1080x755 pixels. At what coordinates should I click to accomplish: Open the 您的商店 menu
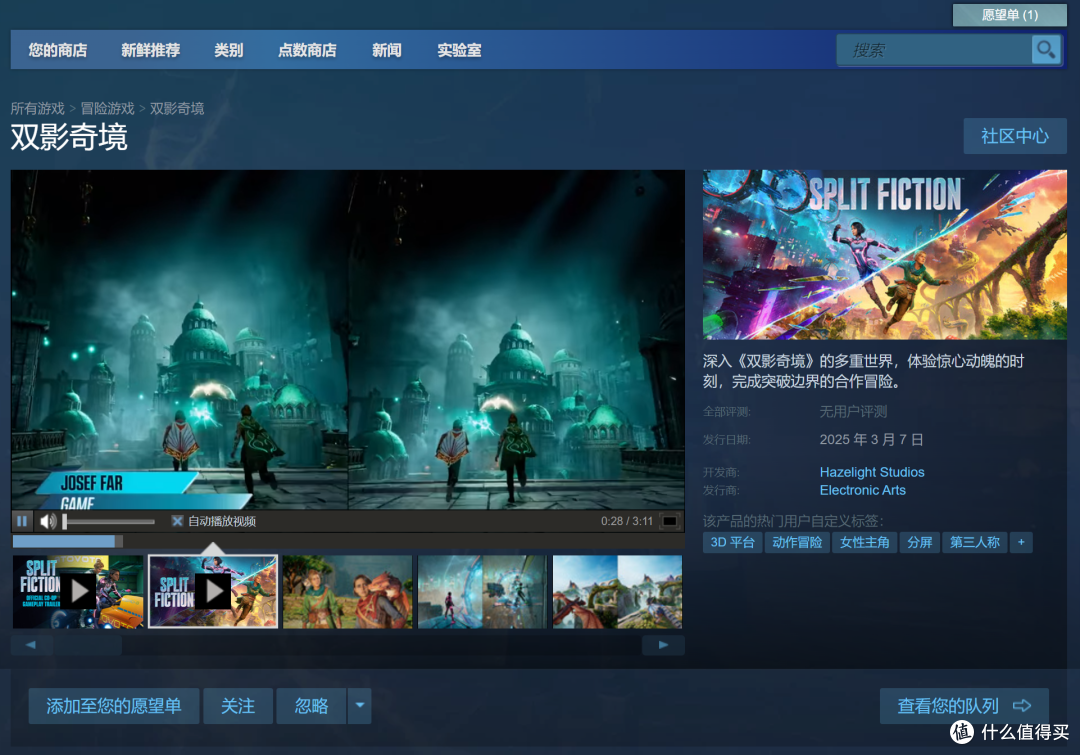click(x=58, y=50)
